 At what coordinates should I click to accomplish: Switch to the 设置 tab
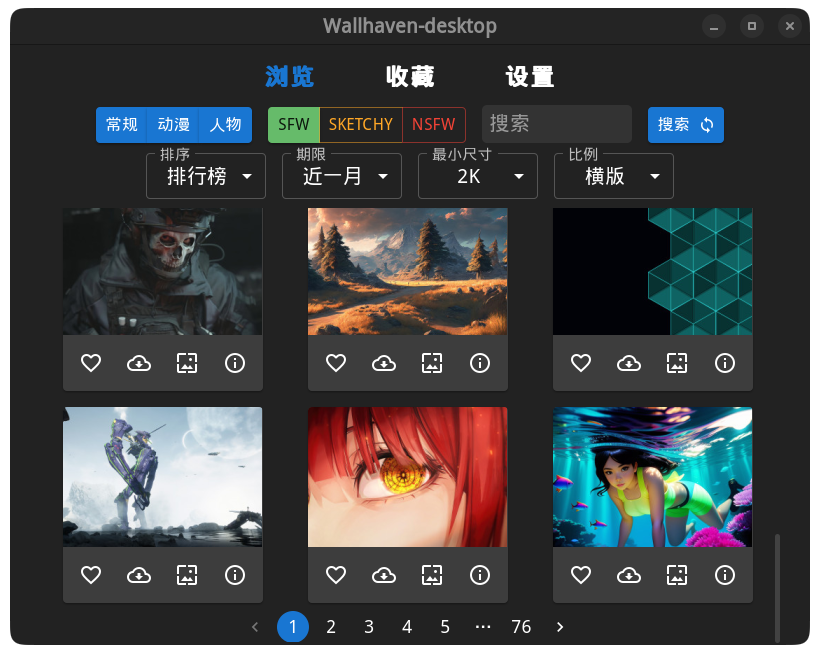click(x=530, y=77)
